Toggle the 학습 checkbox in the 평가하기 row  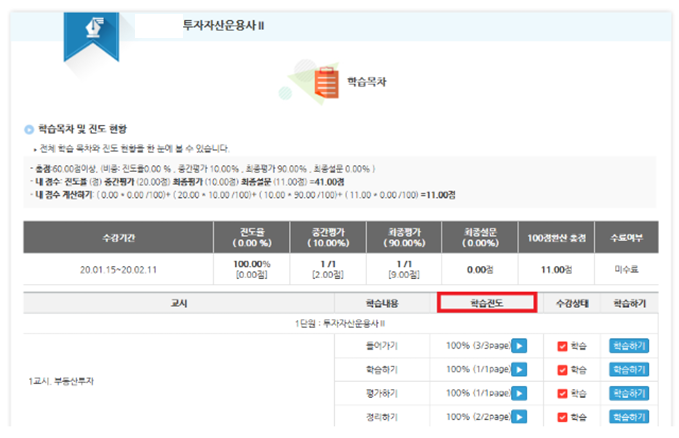point(561,394)
